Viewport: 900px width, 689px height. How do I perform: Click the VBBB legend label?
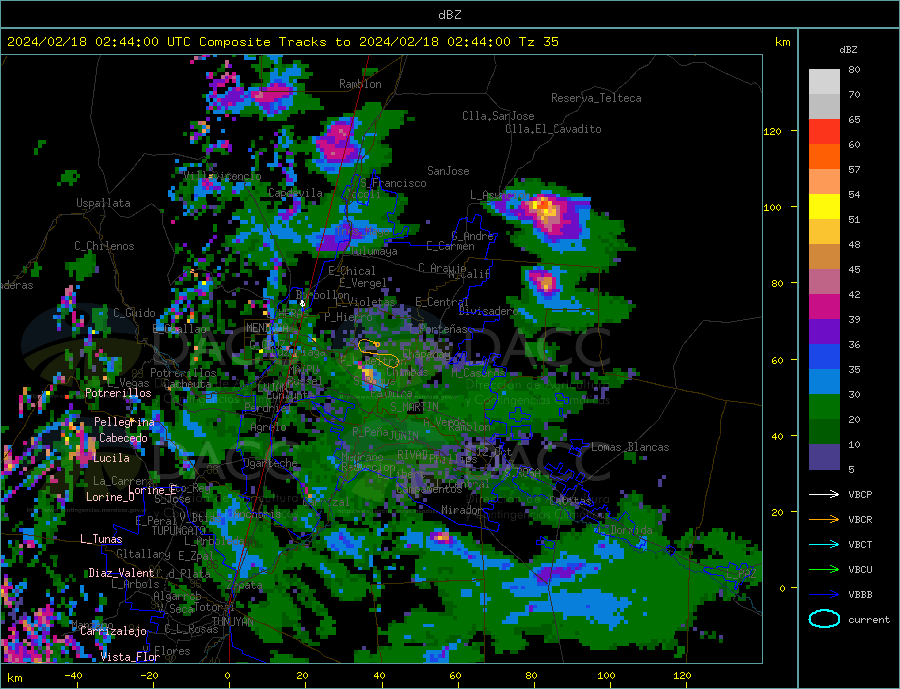pos(860,595)
